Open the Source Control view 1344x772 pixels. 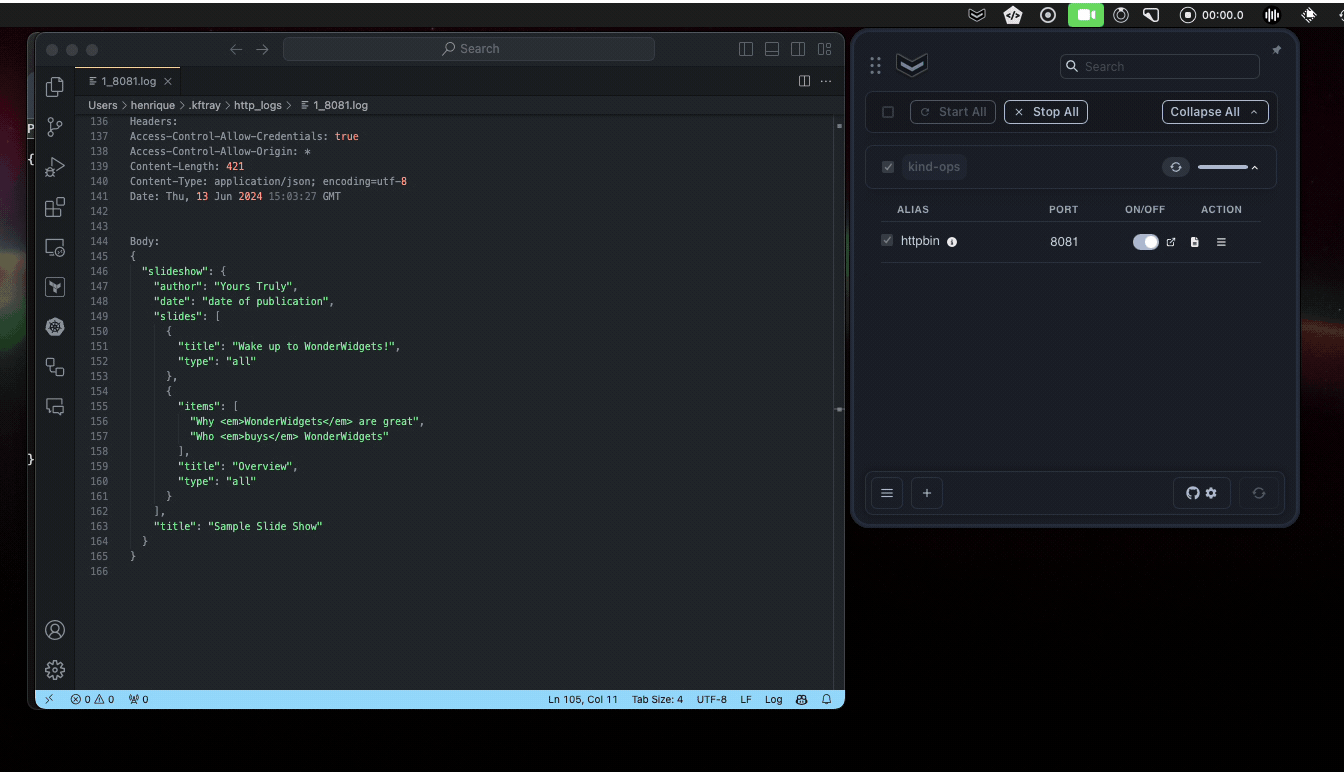pos(55,127)
